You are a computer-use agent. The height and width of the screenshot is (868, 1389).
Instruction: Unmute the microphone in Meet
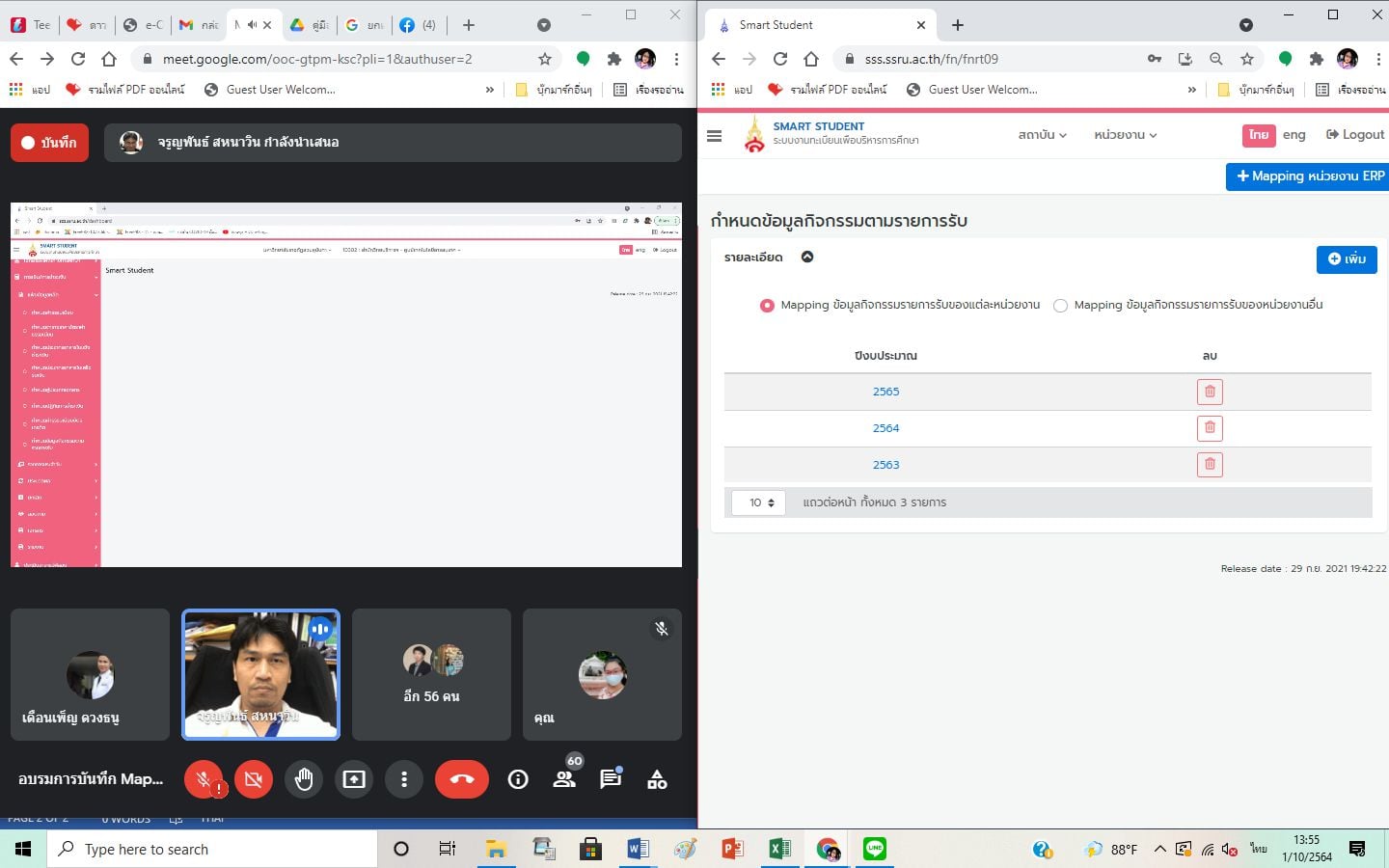(204, 779)
